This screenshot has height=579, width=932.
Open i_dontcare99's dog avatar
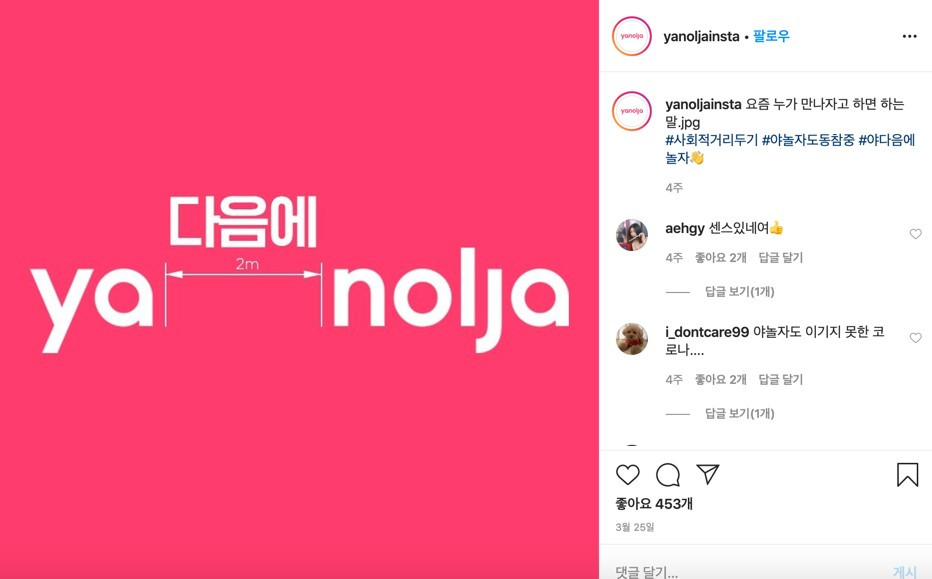coord(632,339)
